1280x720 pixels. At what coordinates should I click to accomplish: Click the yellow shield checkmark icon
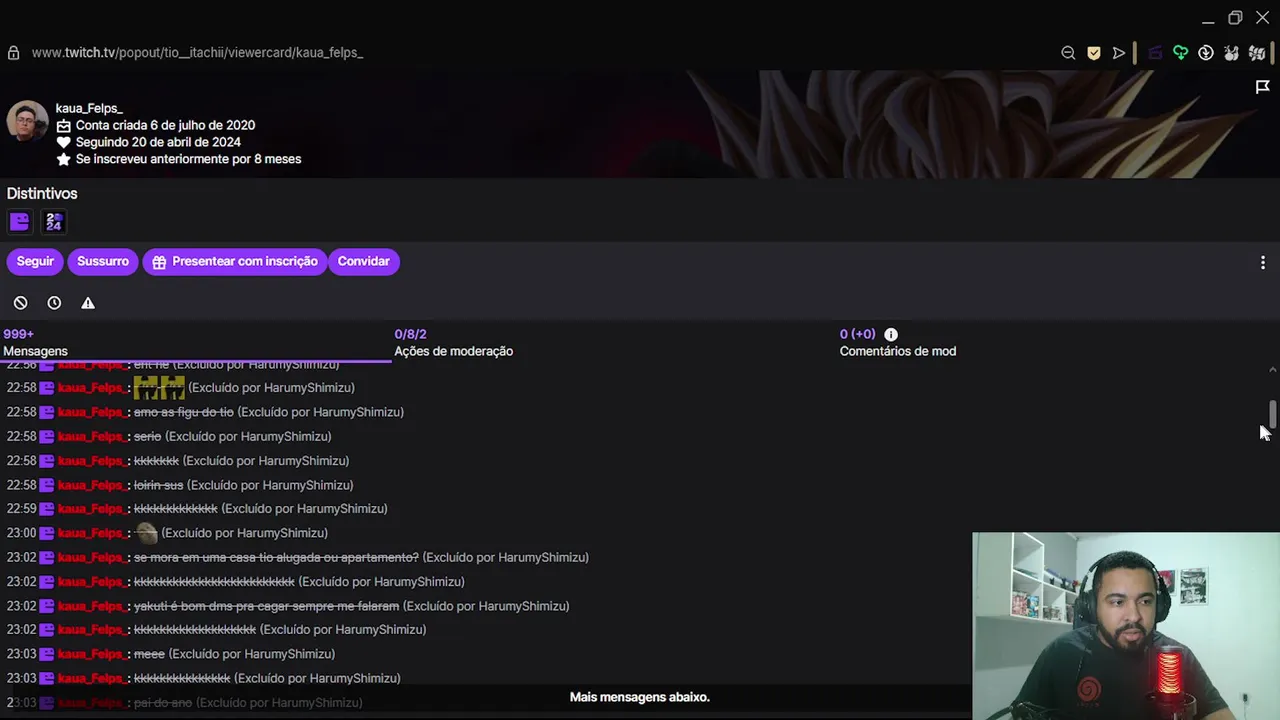1094,53
